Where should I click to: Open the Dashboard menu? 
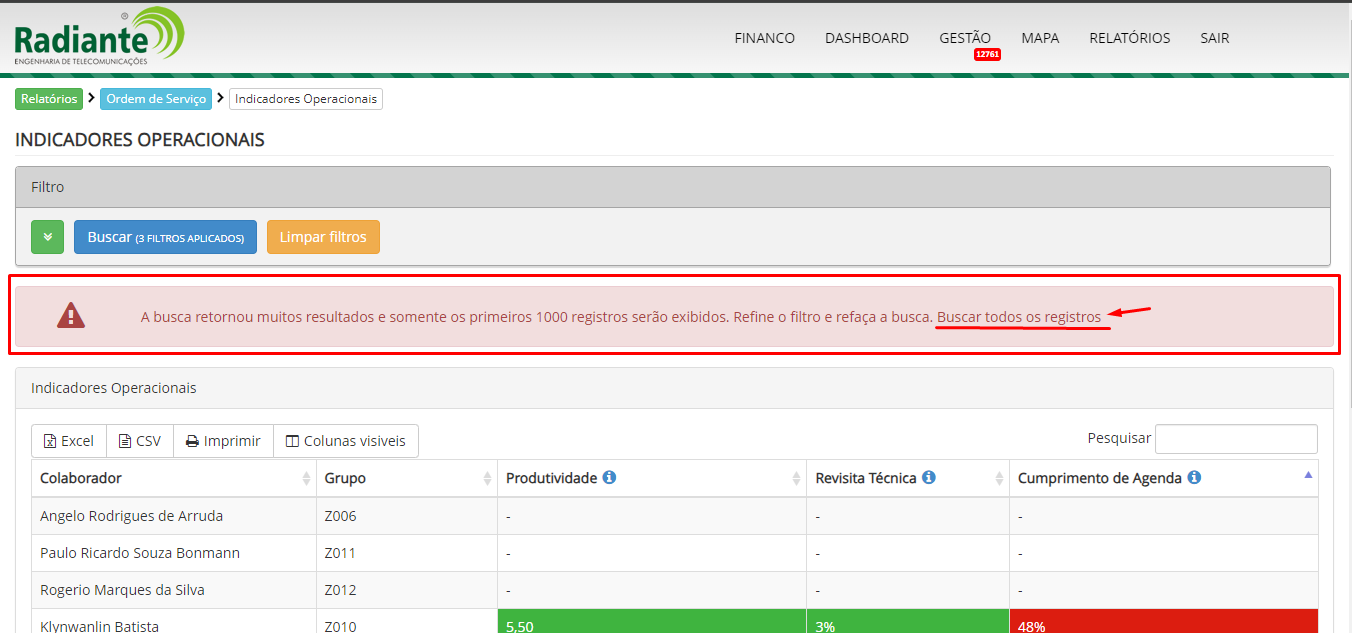866,38
